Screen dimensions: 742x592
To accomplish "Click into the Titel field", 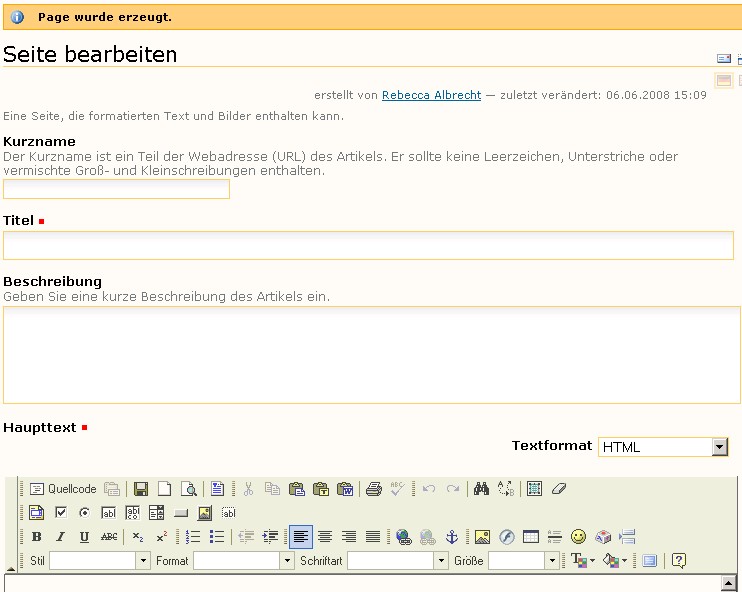I will coord(368,246).
